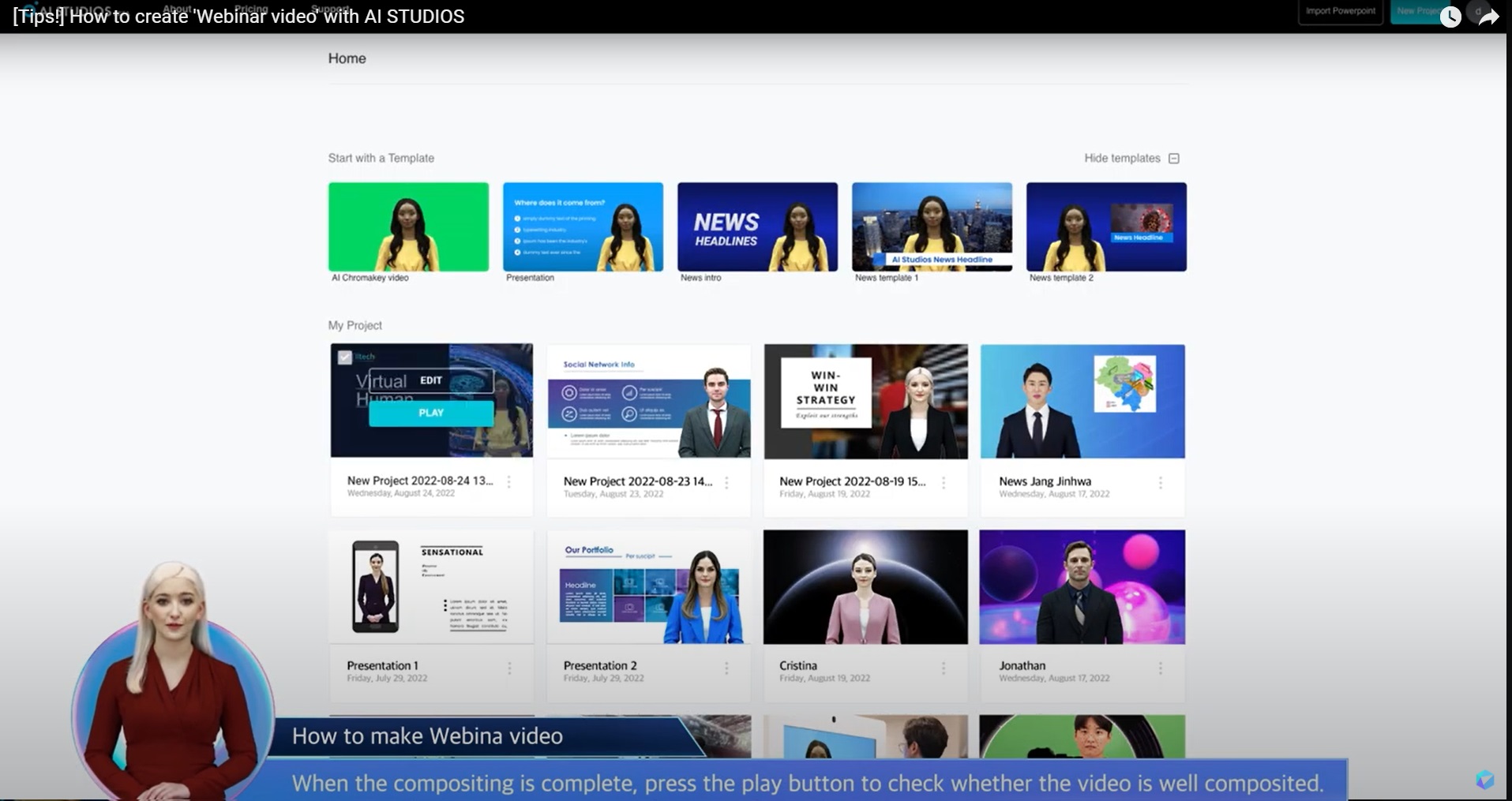
Task: Tick the checkbox on the Virtual Human project card
Action: coord(345,357)
